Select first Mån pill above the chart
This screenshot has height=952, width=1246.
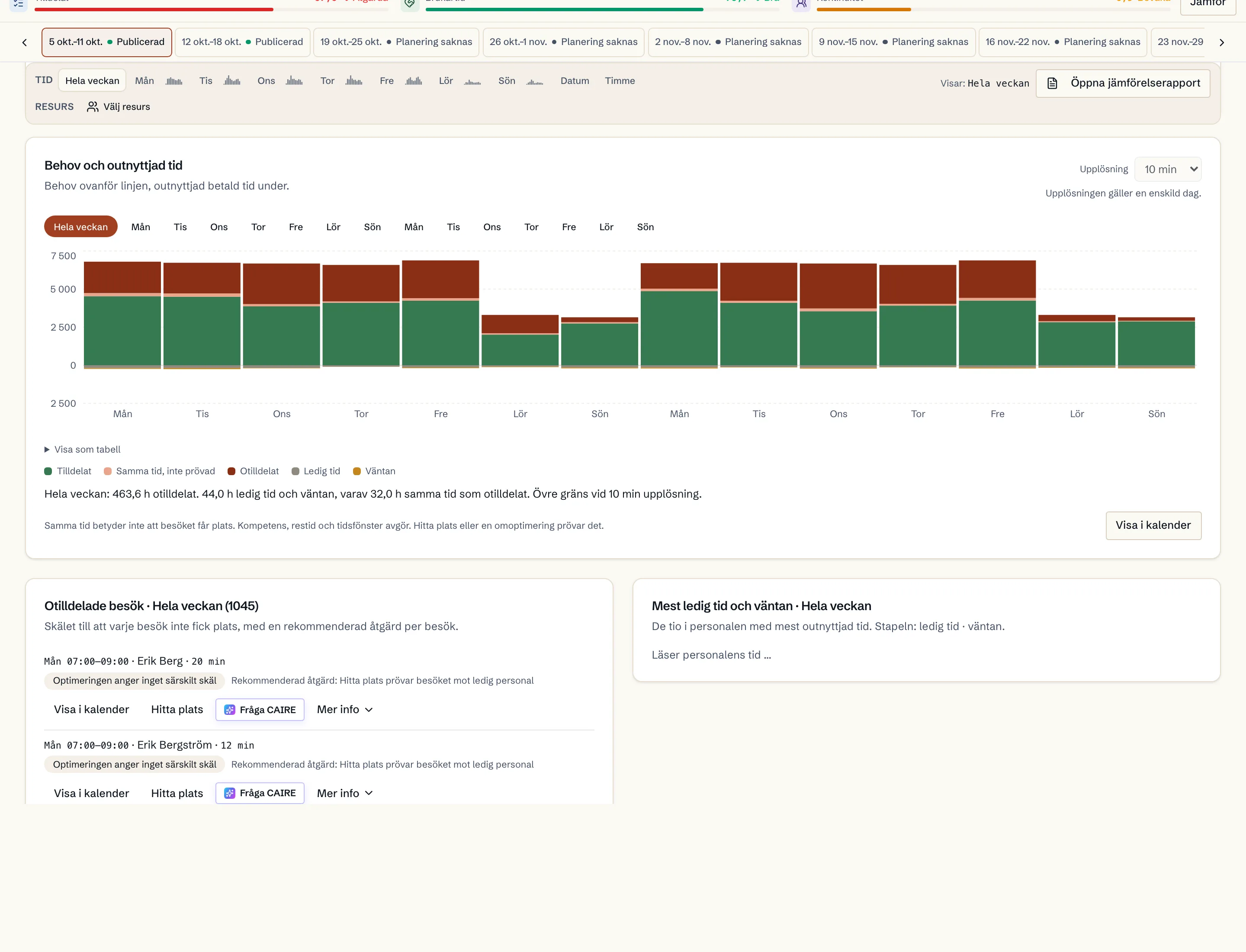point(141,227)
